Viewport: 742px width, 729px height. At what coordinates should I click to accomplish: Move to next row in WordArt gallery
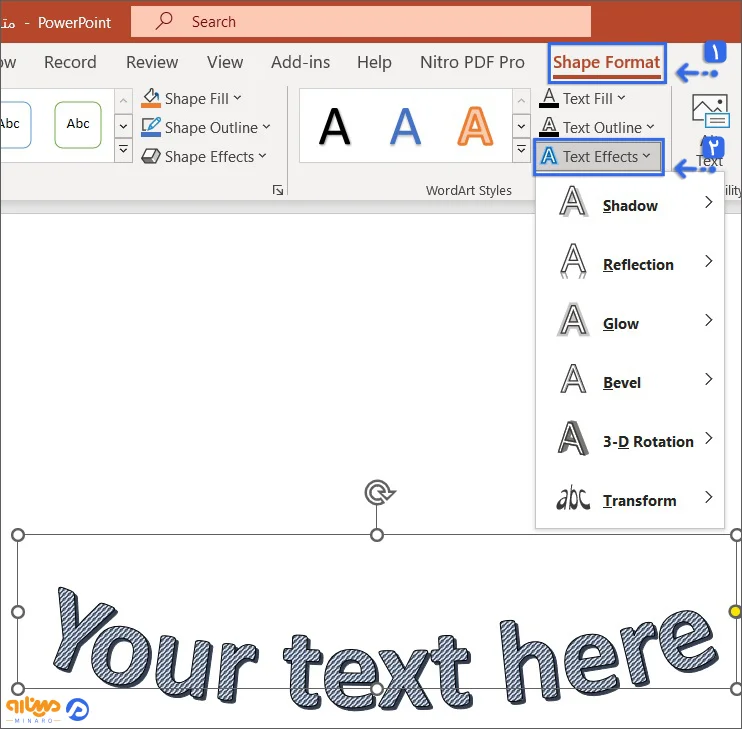pos(521,126)
